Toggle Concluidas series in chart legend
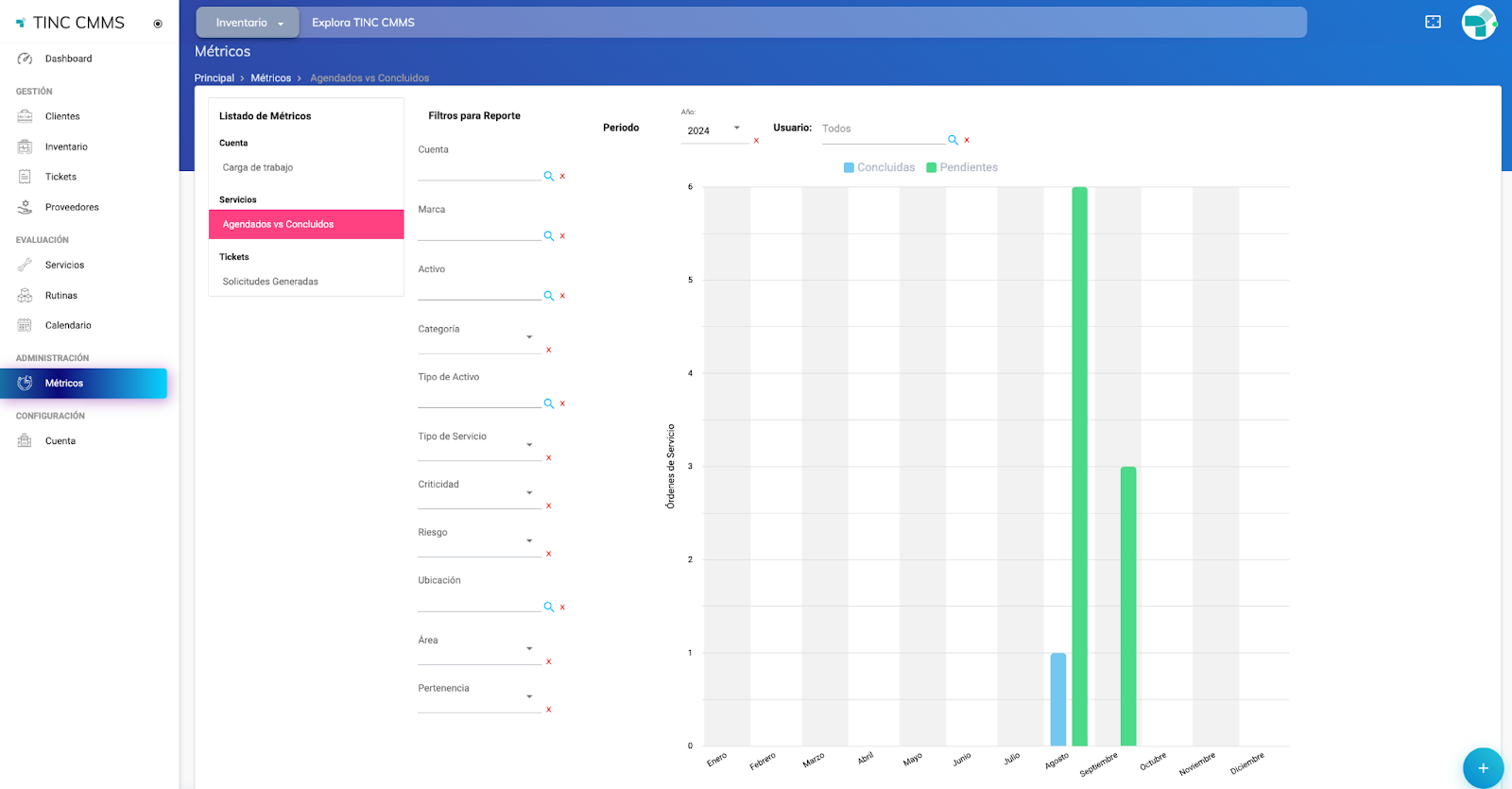Viewport: 1512px width, 789px height. [x=879, y=167]
